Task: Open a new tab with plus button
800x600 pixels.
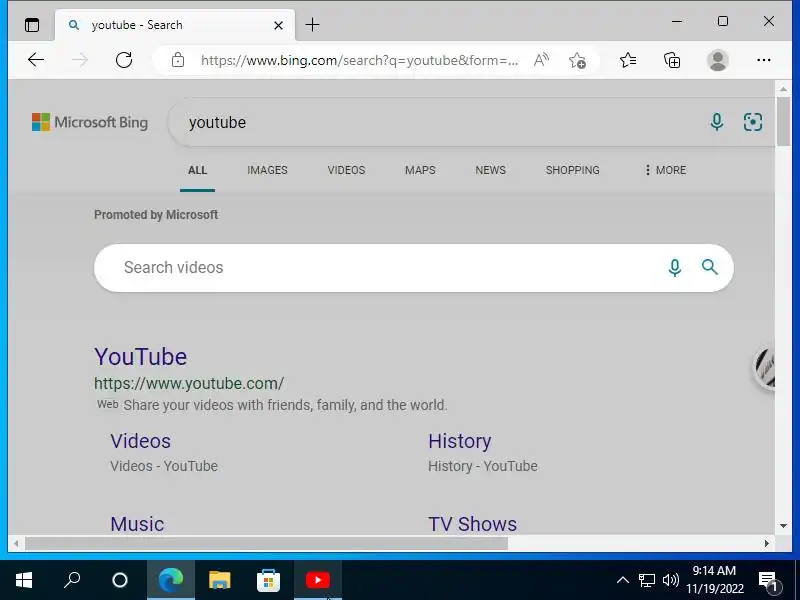Action: 312,24
